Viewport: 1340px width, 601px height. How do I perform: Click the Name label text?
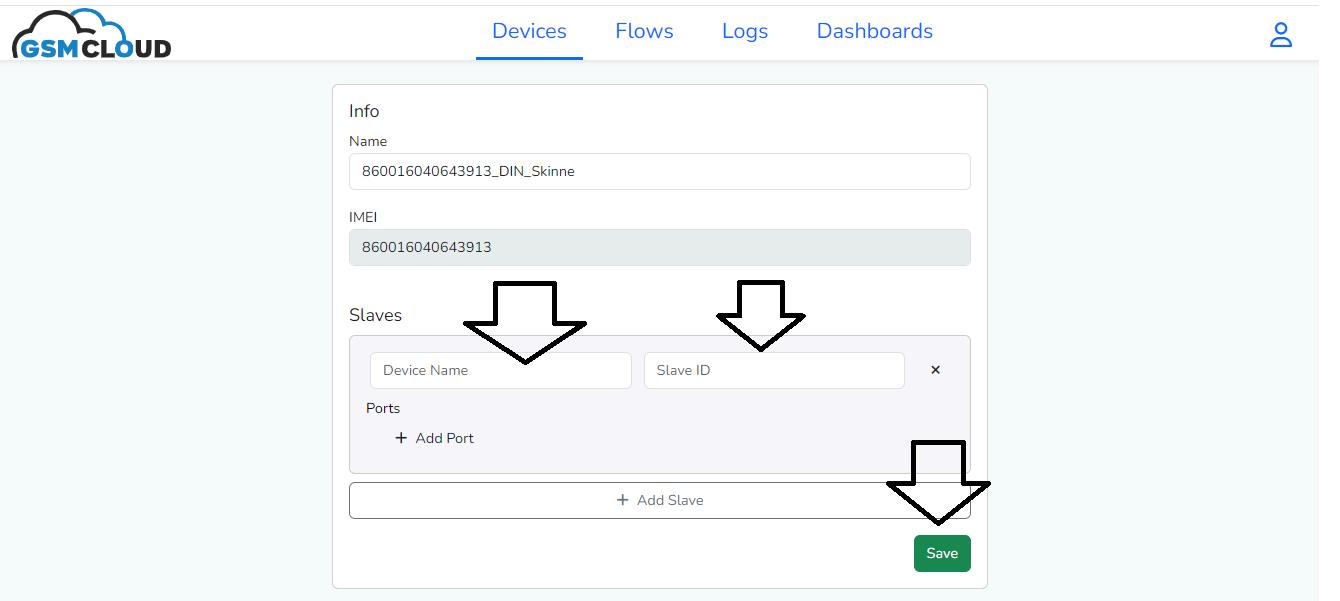pyautogui.click(x=368, y=141)
